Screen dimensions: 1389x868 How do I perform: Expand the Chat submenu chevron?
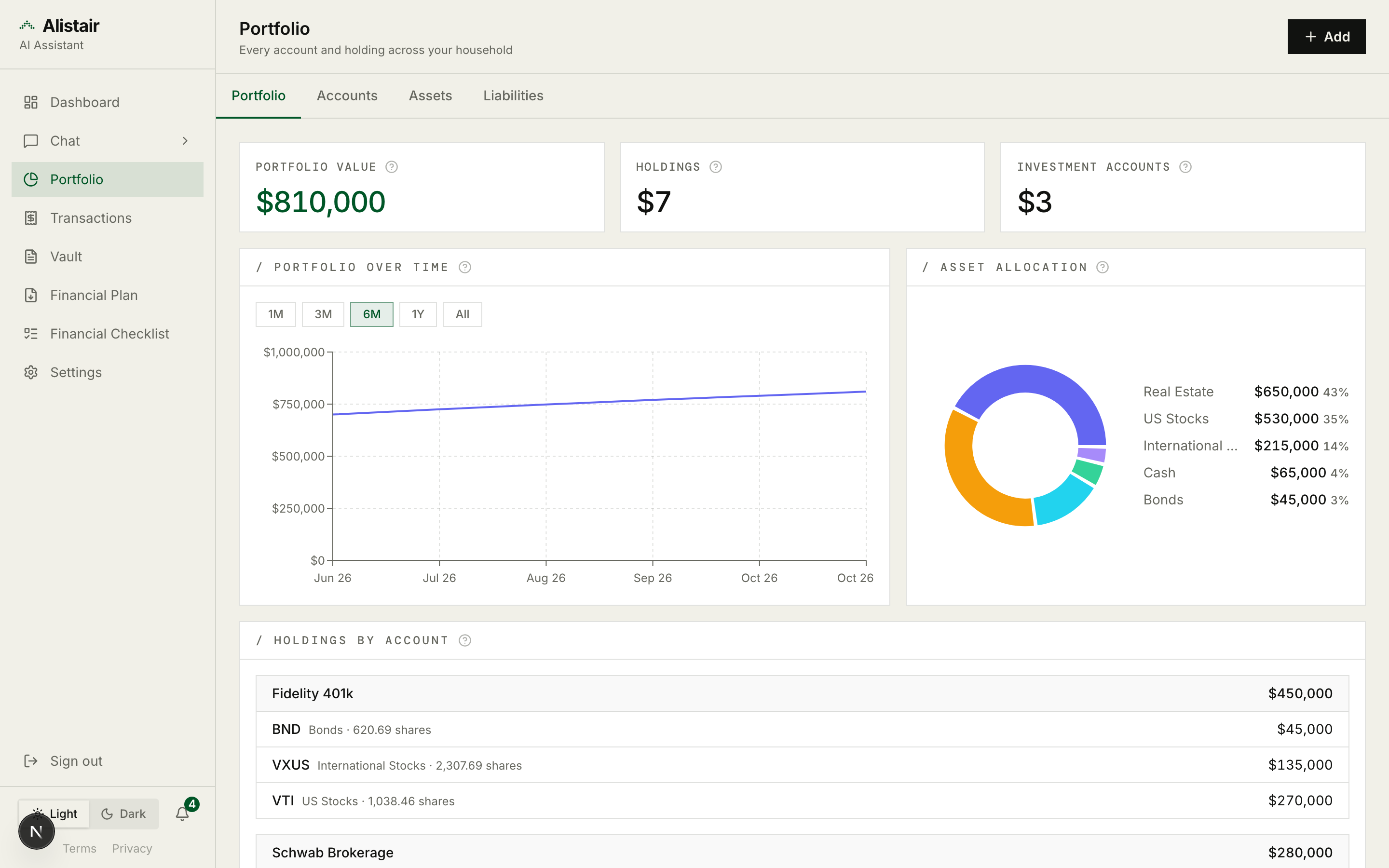pyautogui.click(x=185, y=141)
